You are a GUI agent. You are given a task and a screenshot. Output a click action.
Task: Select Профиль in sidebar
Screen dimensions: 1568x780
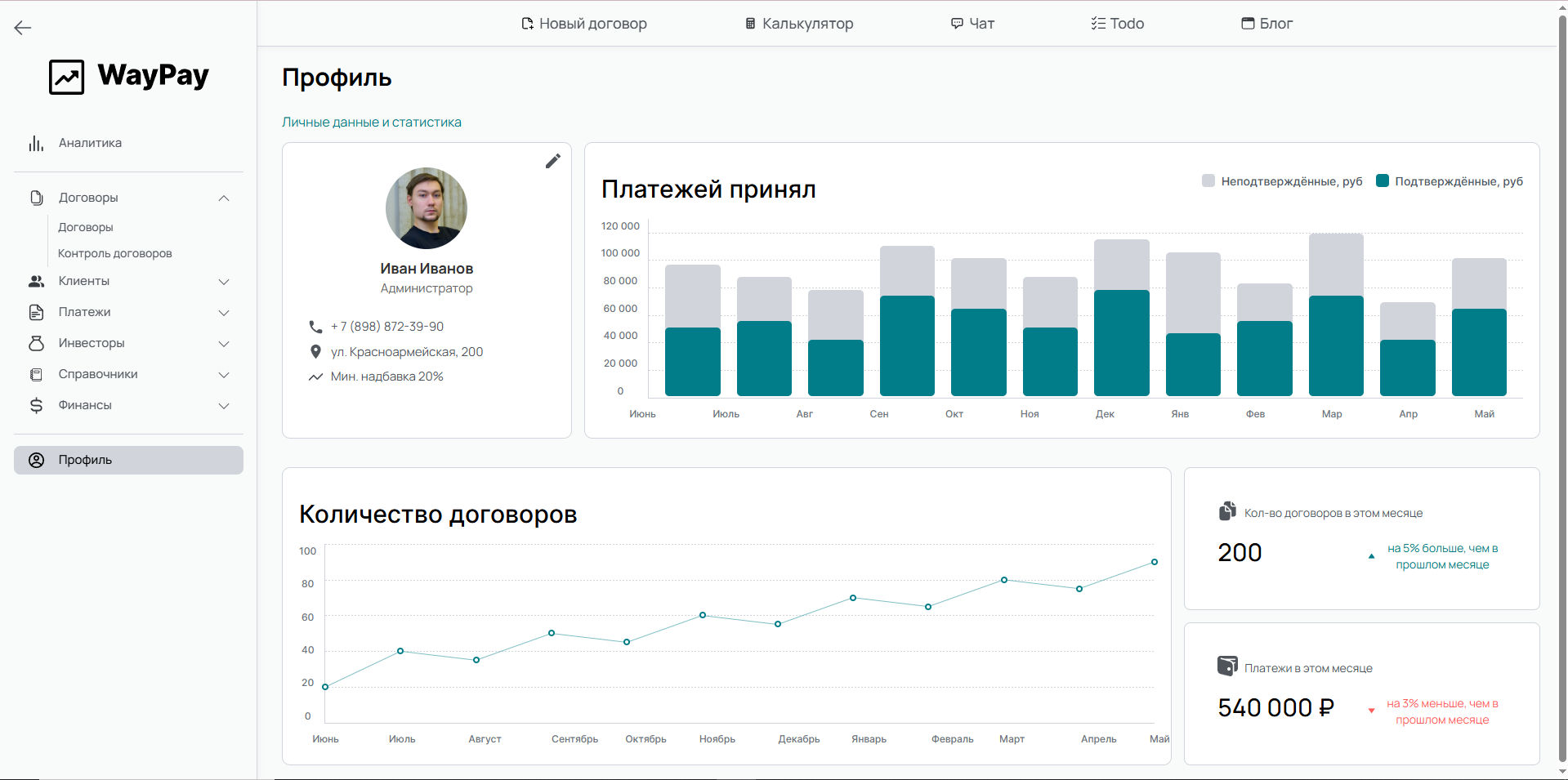click(128, 460)
